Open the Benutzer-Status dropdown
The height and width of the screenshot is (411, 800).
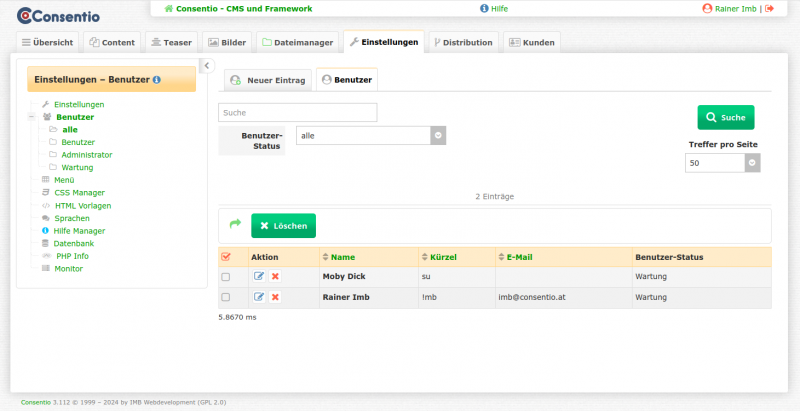(438, 135)
